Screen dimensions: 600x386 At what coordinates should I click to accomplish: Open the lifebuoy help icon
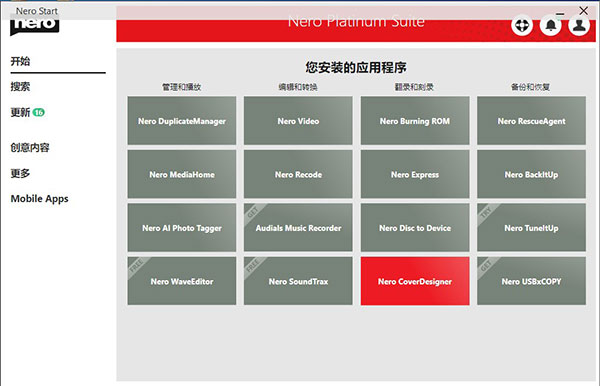pyautogui.click(x=522, y=26)
